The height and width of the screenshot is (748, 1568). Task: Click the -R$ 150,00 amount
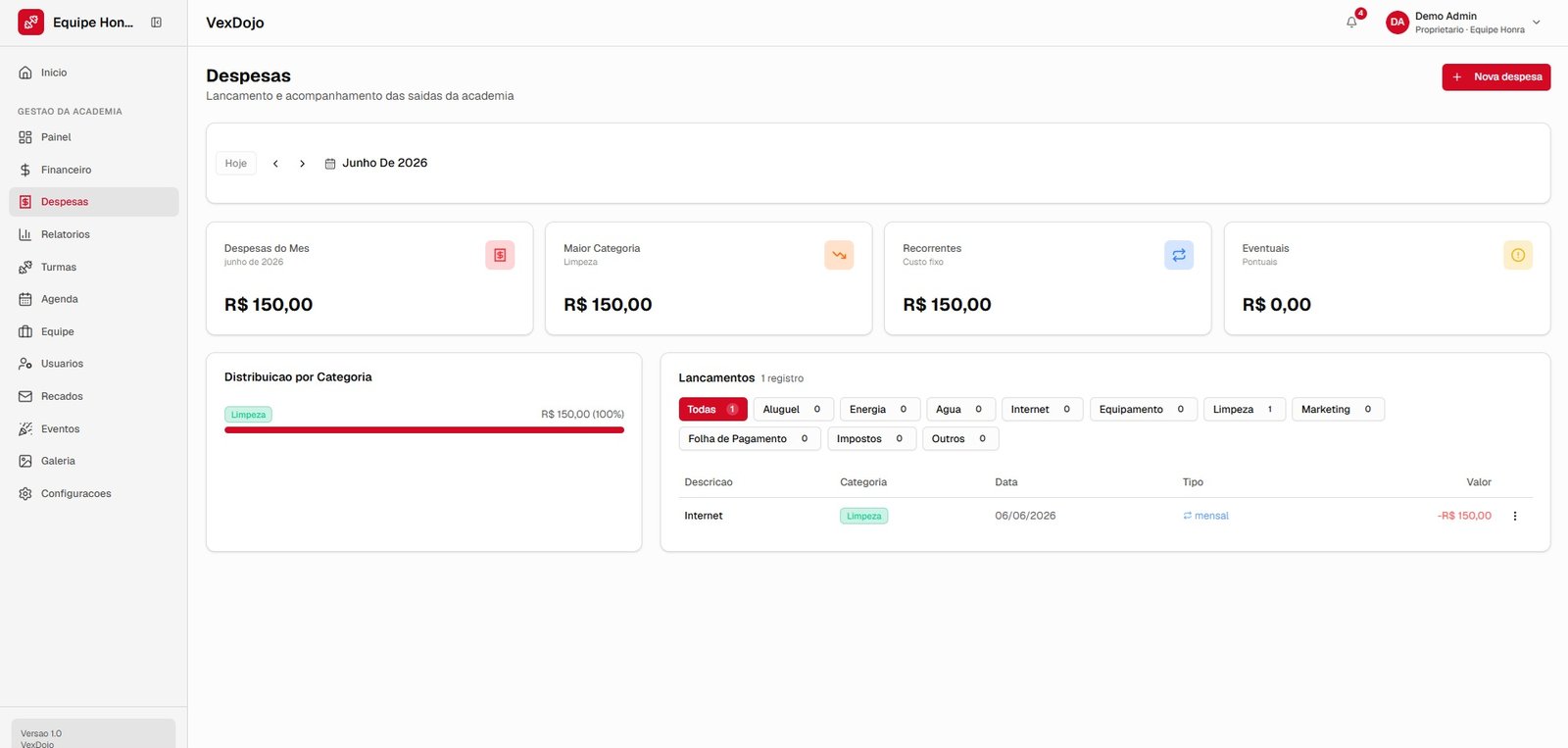point(1464,516)
